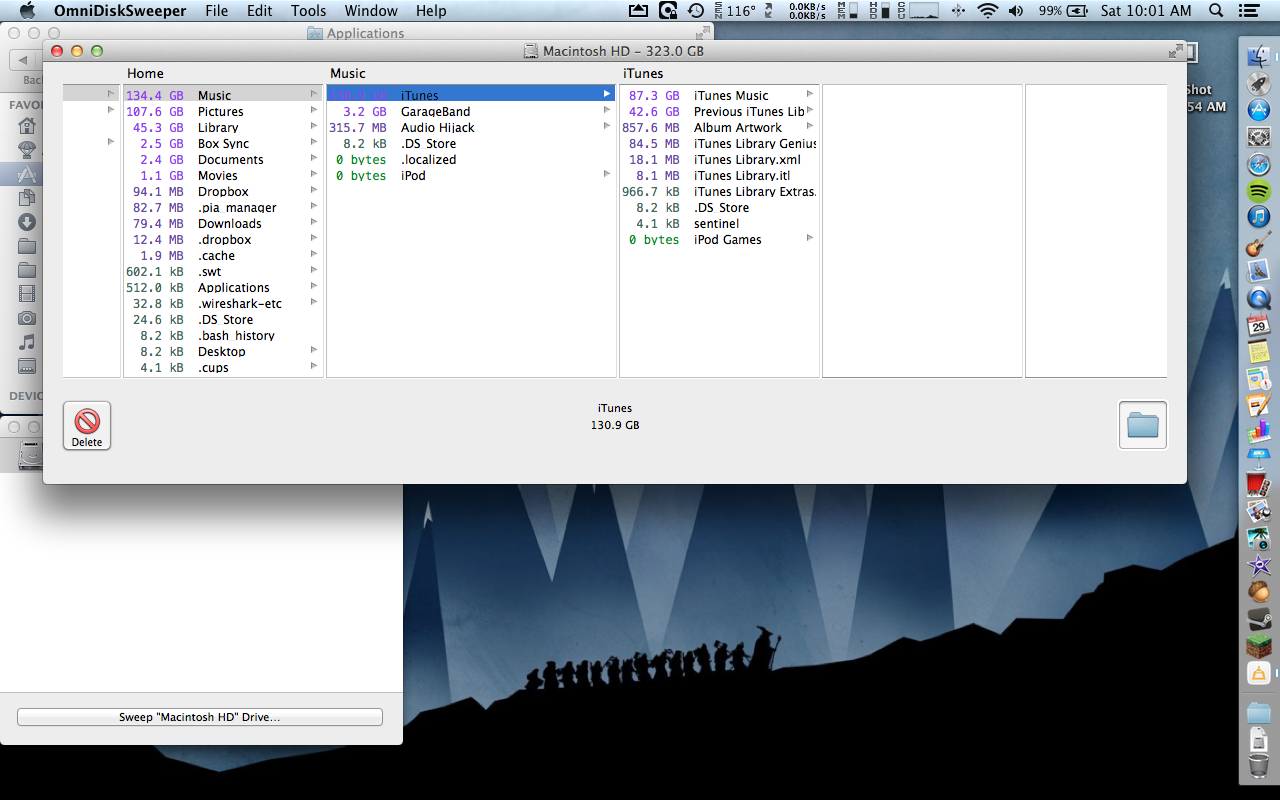The width and height of the screenshot is (1280, 800).
Task: Open the File menu
Action: coord(216,11)
